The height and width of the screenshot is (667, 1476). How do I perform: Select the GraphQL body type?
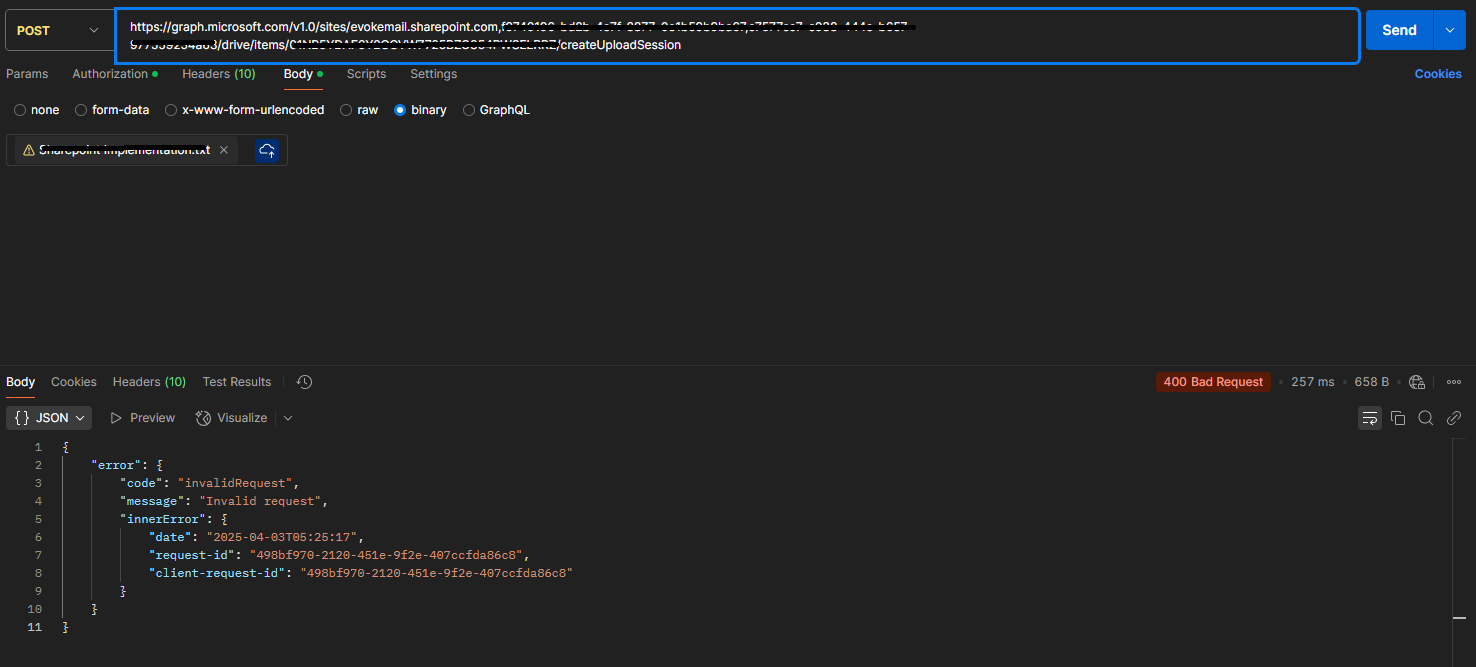pos(496,110)
